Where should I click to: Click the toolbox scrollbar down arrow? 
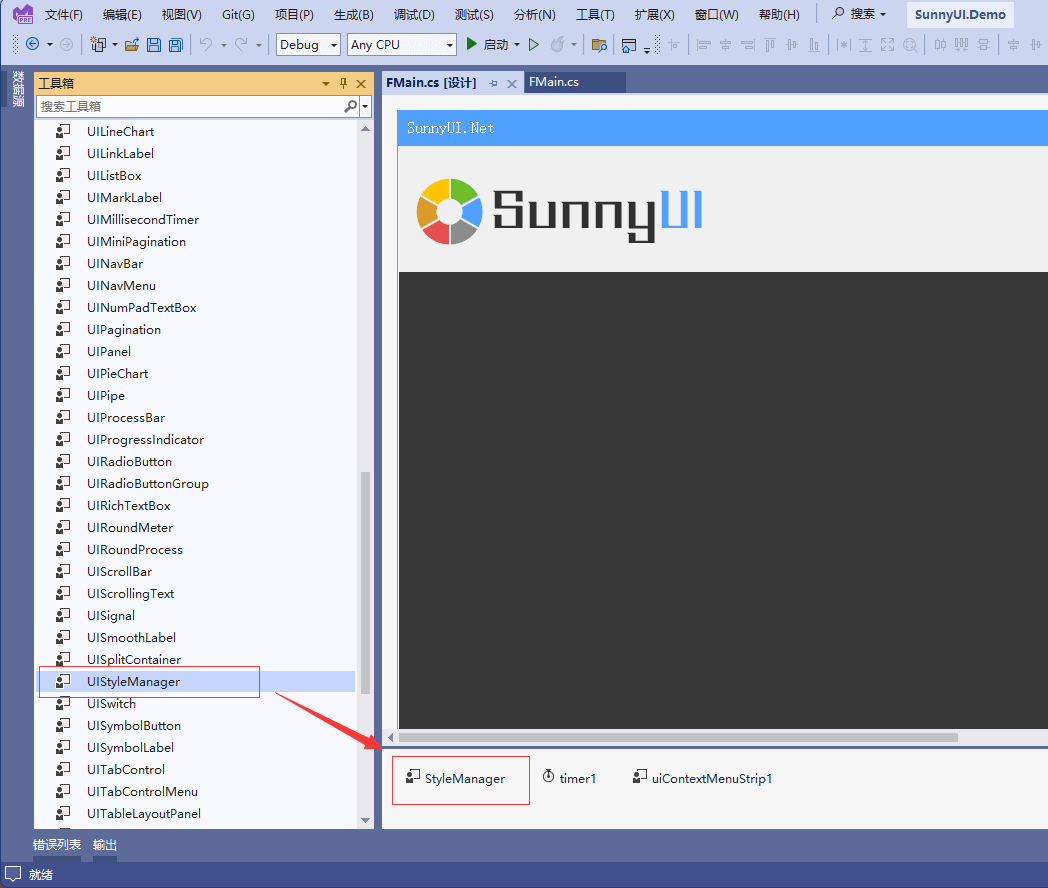tap(366, 820)
